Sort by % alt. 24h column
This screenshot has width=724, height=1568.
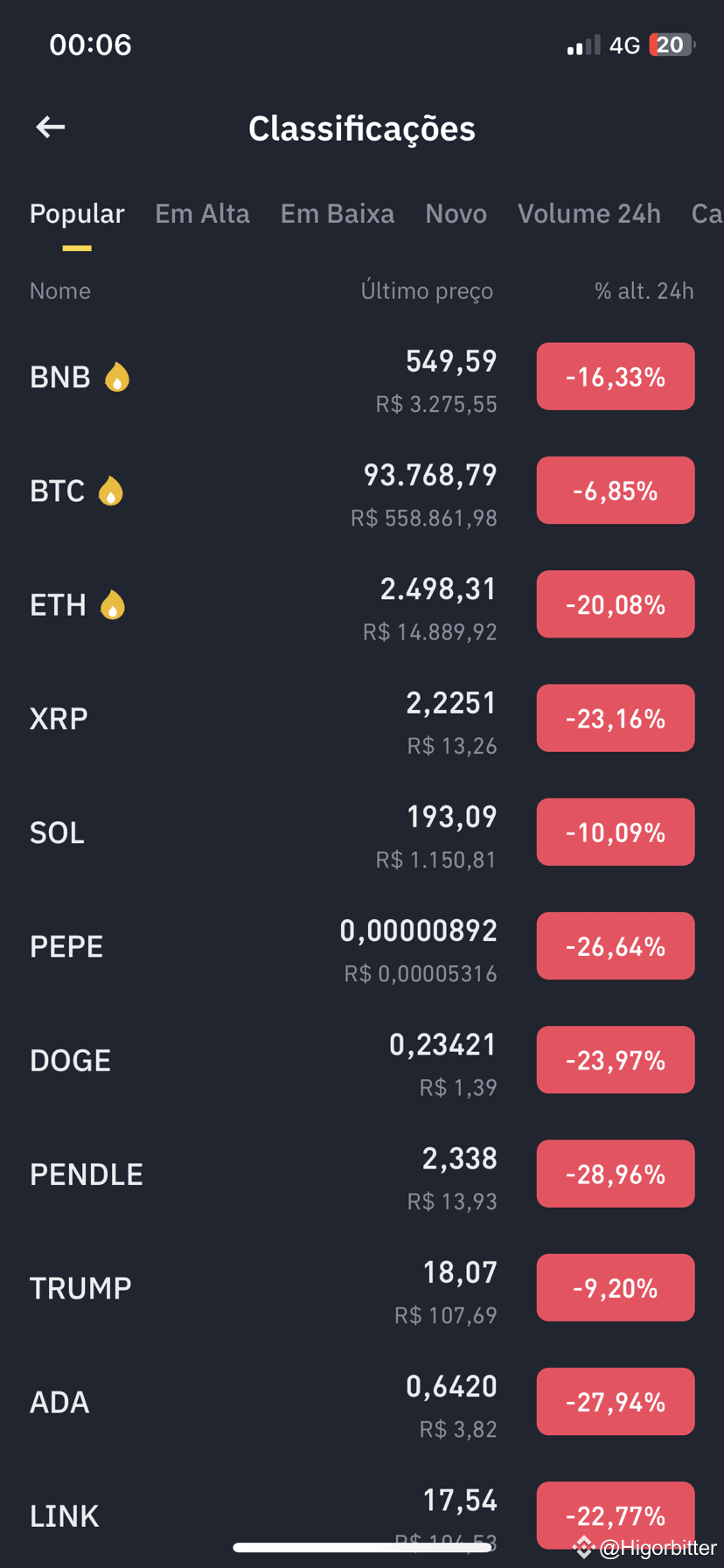[644, 290]
